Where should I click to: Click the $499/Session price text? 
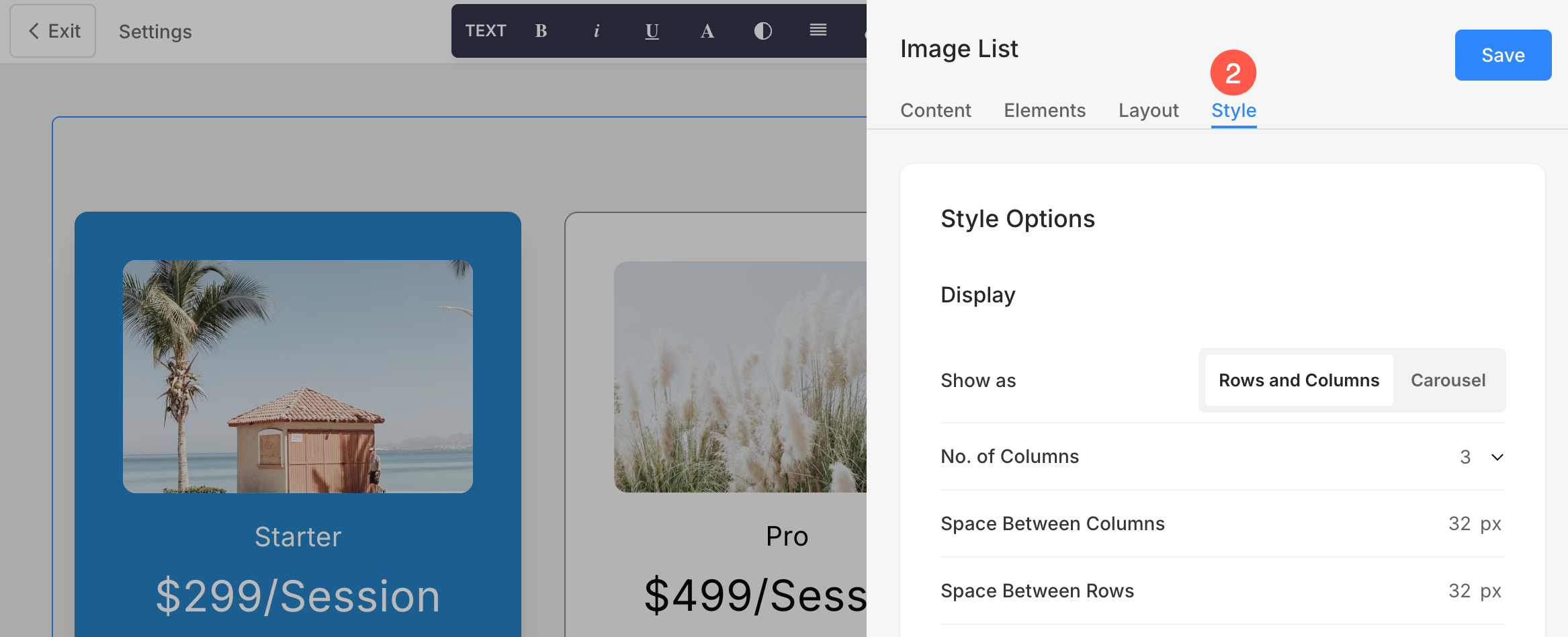pyautogui.click(x=756, y=596)
